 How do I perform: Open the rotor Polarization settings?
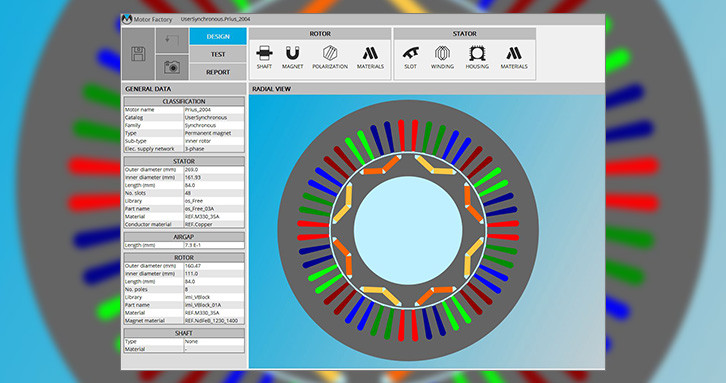pos(330,57)
